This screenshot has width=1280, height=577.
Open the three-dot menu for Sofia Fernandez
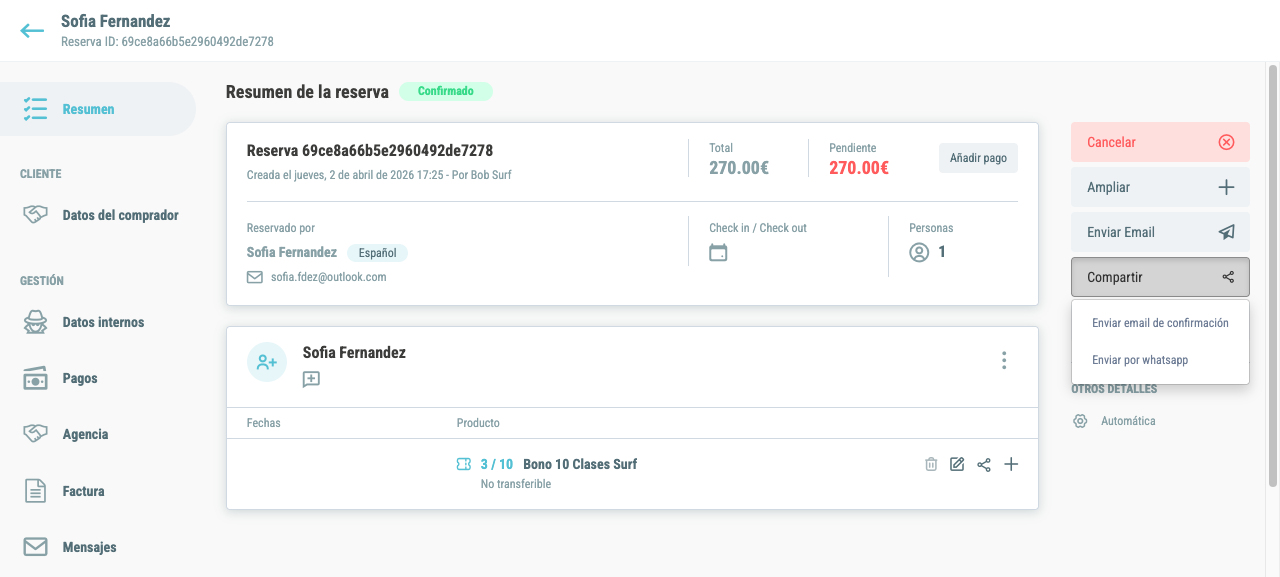[x=1004, y=361]
